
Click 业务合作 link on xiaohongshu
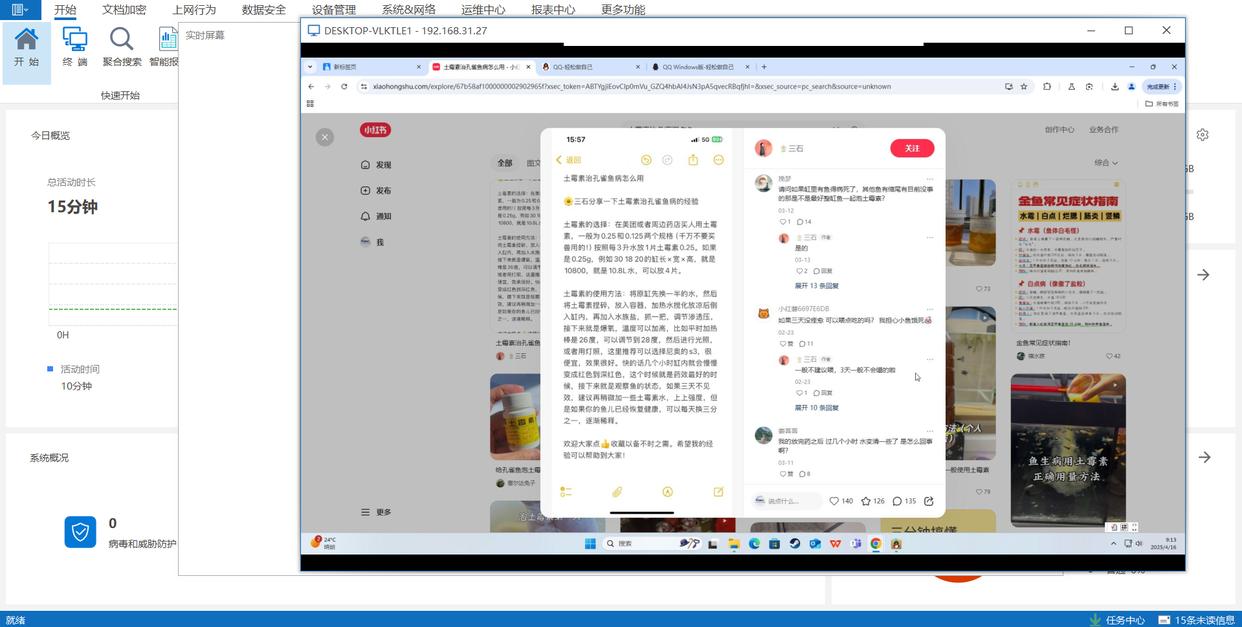1104,130
